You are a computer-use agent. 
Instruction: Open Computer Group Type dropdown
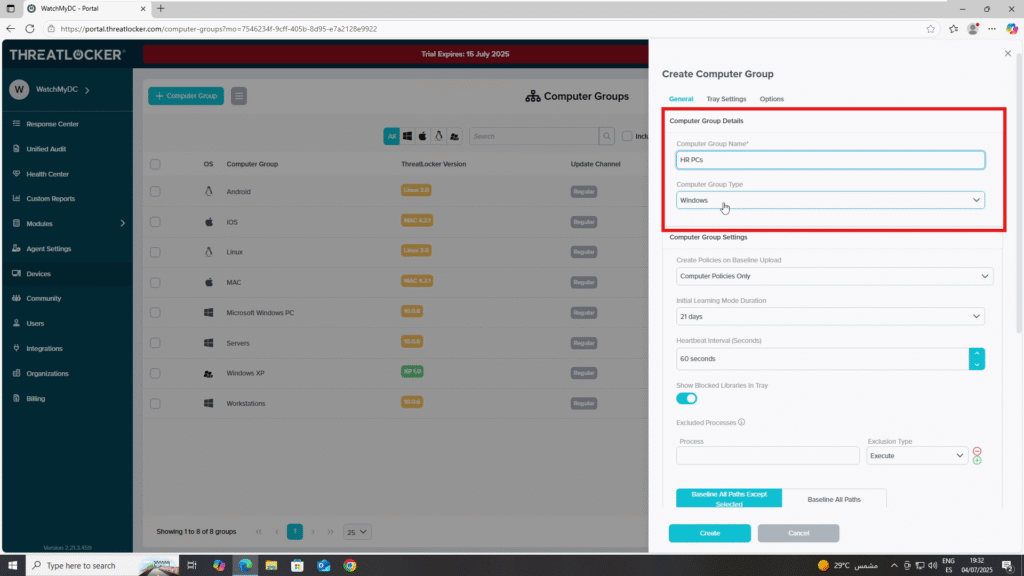coord(830,200)
